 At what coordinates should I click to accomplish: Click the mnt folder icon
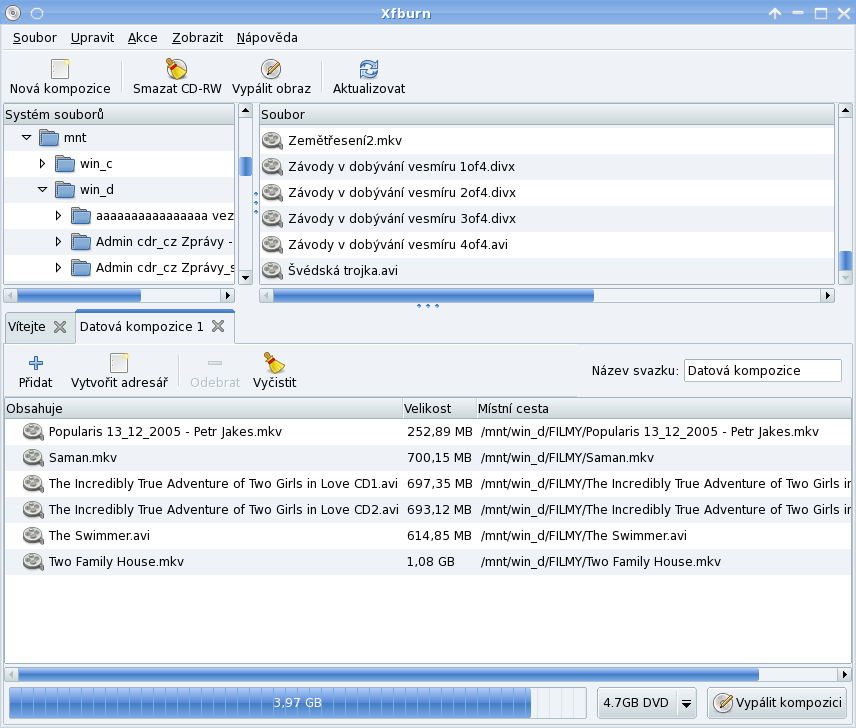tap(49, 138)
